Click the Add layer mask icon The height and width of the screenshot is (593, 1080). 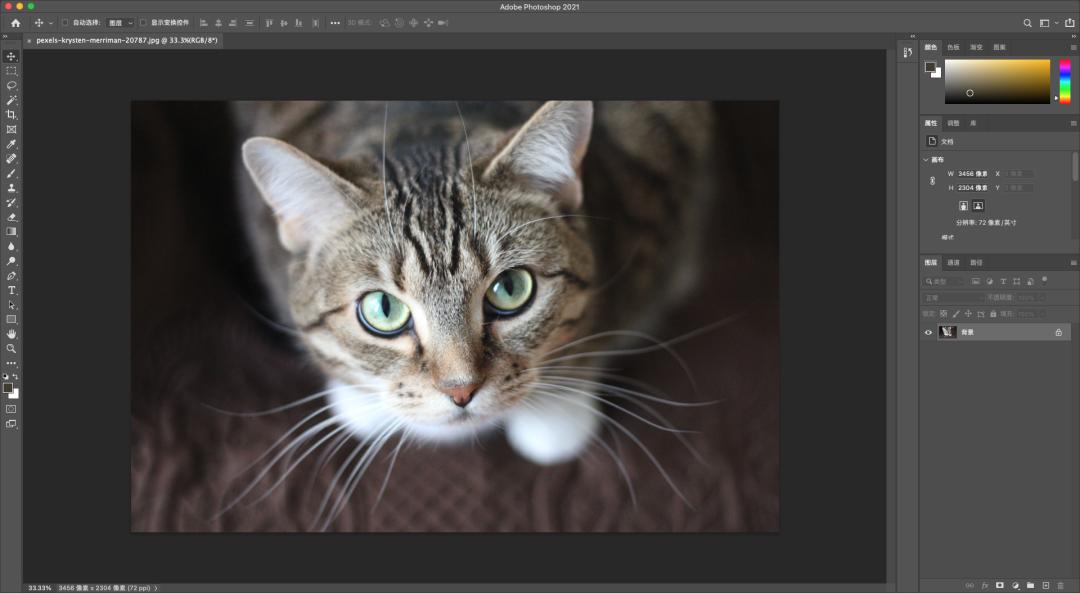coord(997,584)
